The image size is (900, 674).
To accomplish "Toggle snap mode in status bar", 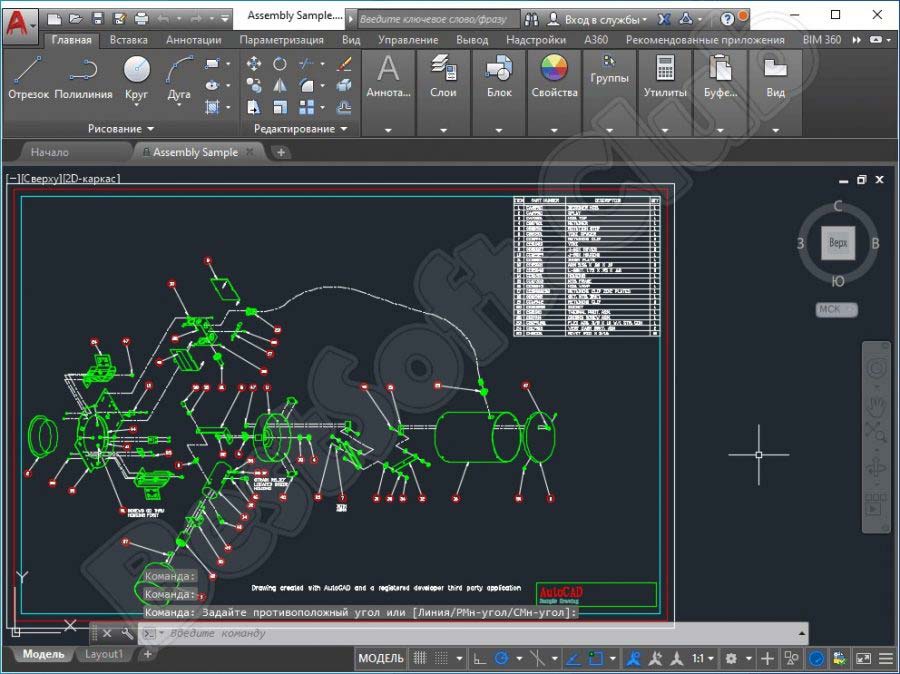I will tap(441, 658).
